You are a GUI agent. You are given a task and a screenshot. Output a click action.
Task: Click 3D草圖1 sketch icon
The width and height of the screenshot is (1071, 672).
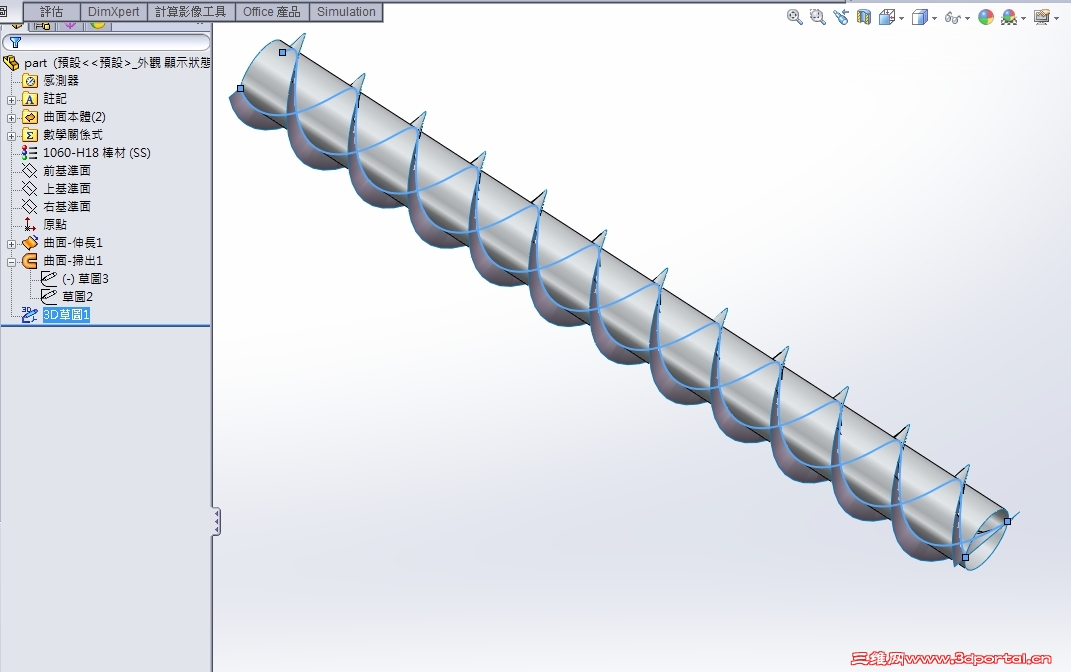coord(29,315)
